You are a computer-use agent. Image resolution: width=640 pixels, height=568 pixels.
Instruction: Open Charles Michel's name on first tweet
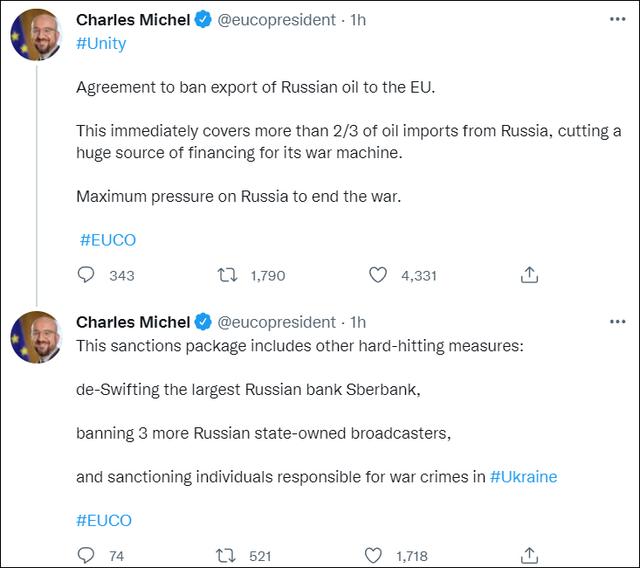click(x=133, y=21)
